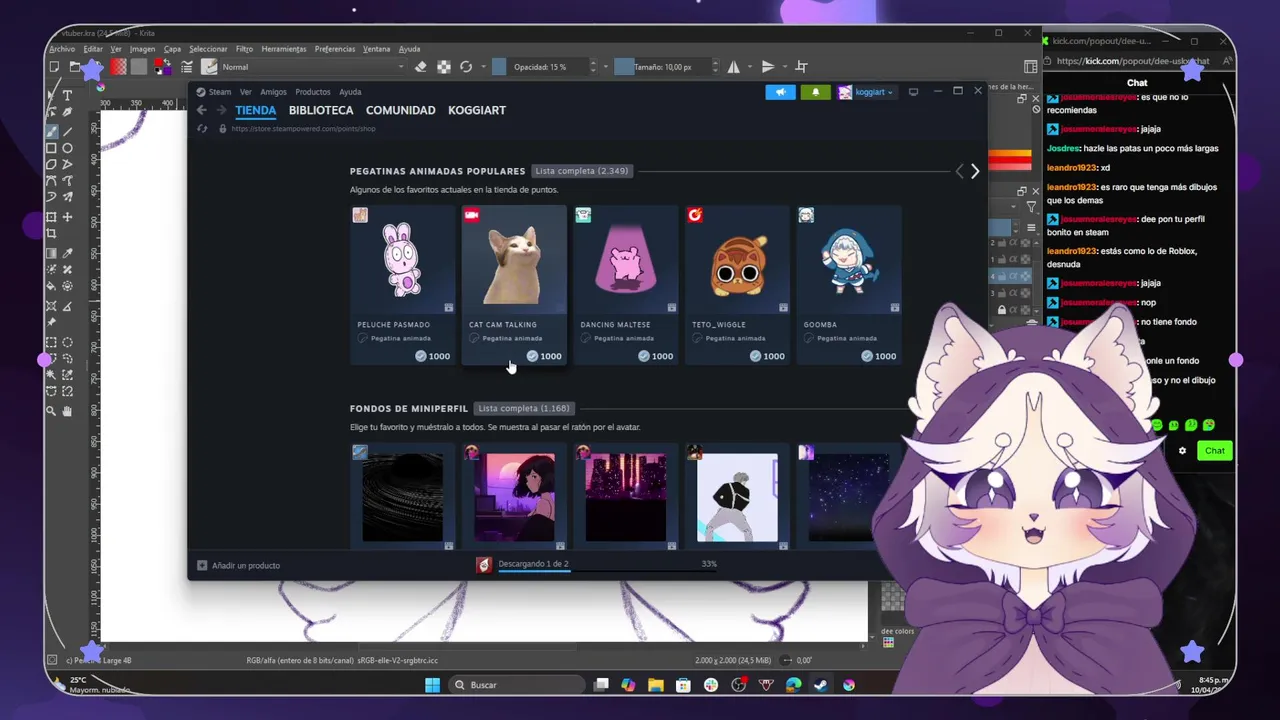The image size is (1280, 720).
Task: Go back in Steam navigation
Action: pos(201,110)
